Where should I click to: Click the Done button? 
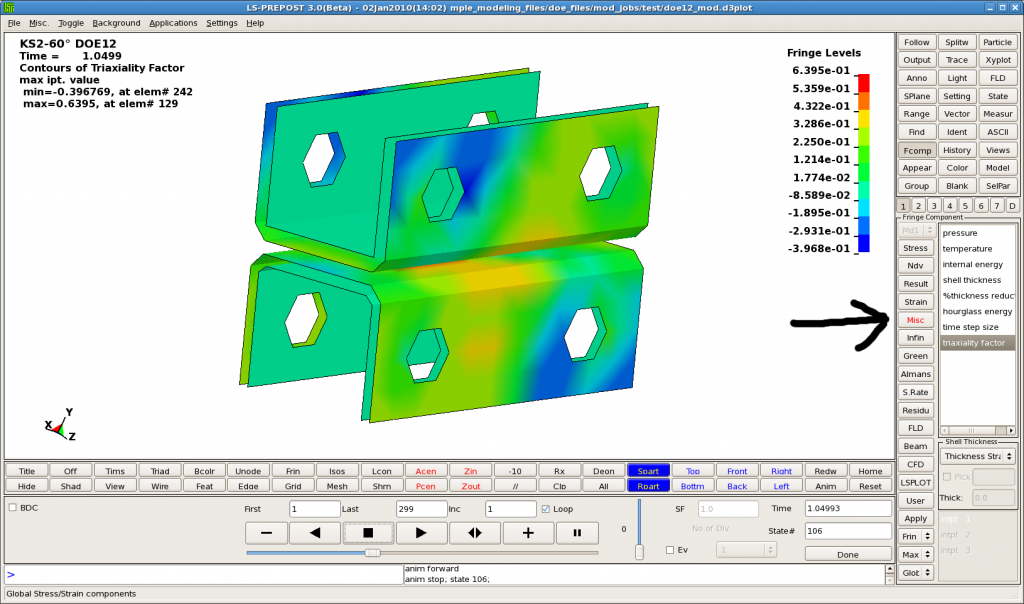pos(848,554)
